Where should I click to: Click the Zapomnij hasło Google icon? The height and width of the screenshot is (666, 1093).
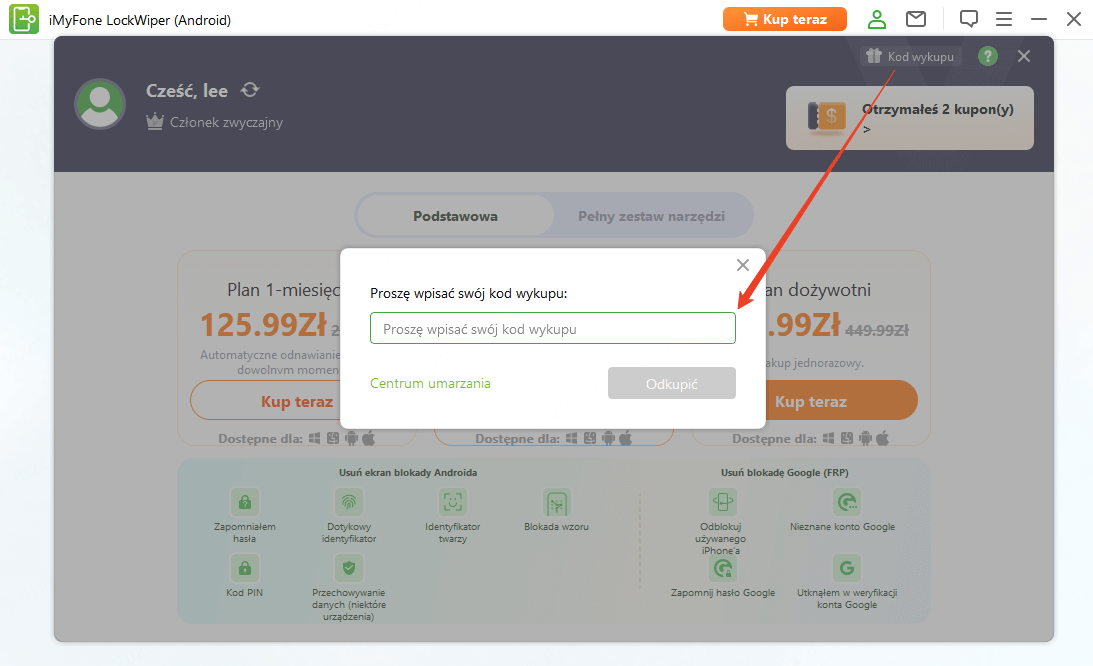point(722,568)
